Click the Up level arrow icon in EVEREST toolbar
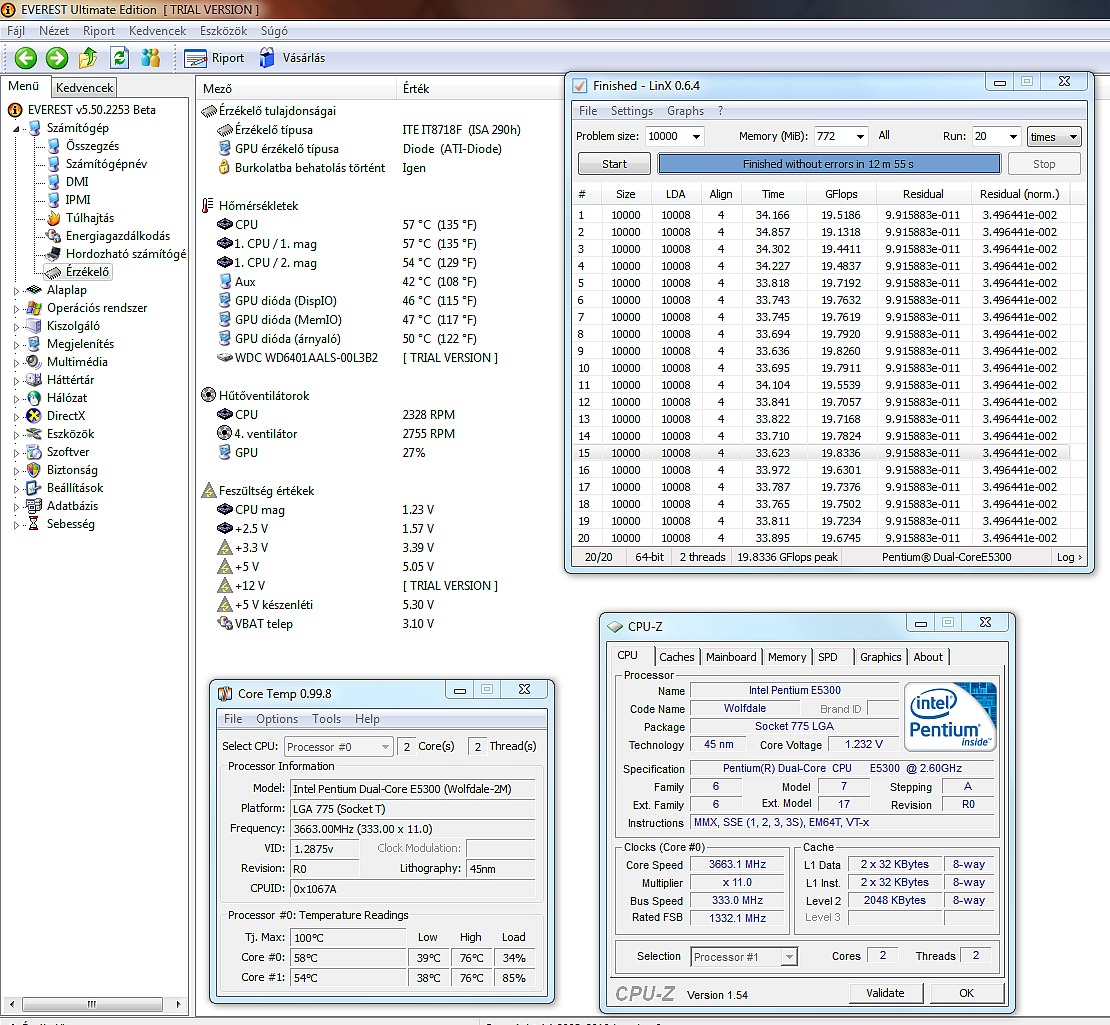Image resolution: width=1110 pixels, height=1025 pixels. (88, 58)
